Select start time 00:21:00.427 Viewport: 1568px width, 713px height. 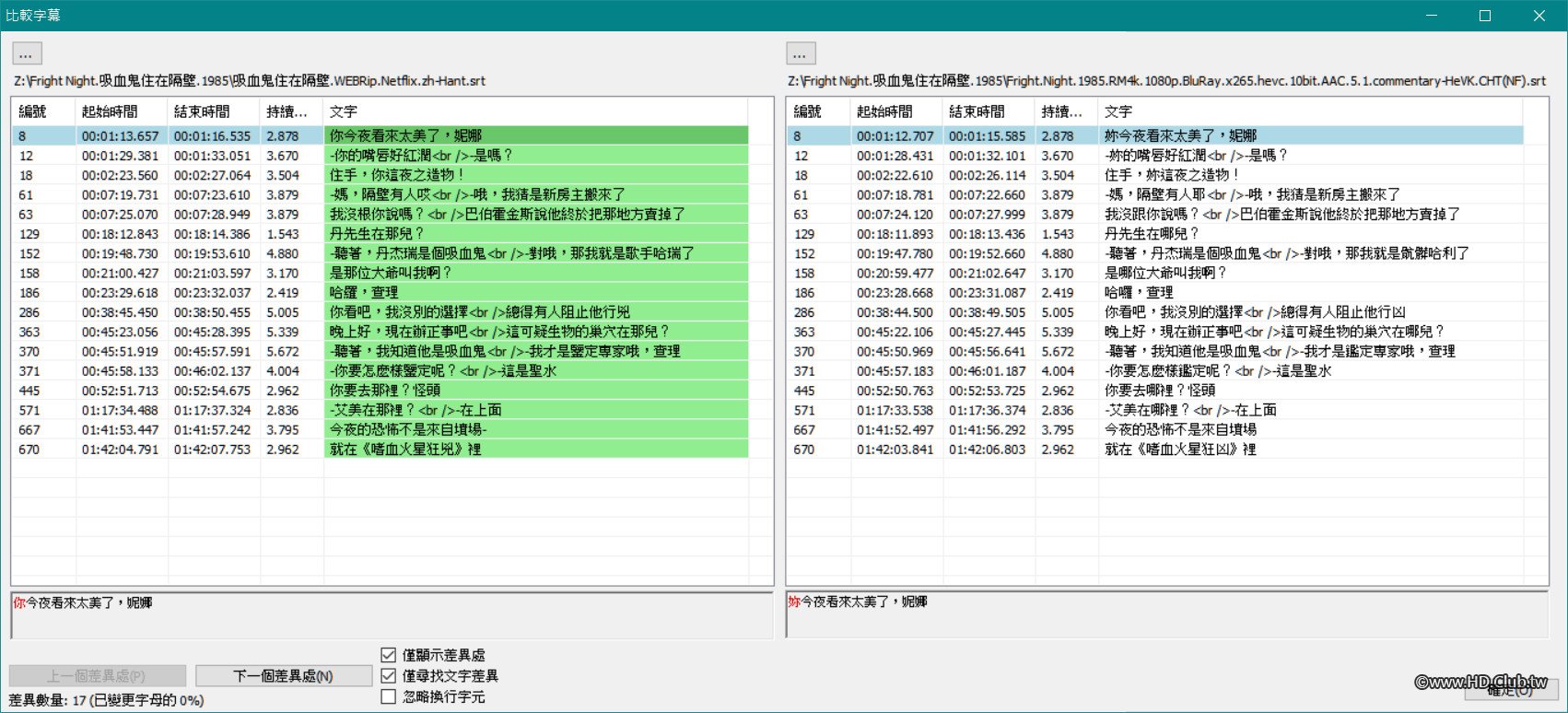pos(120,274)
